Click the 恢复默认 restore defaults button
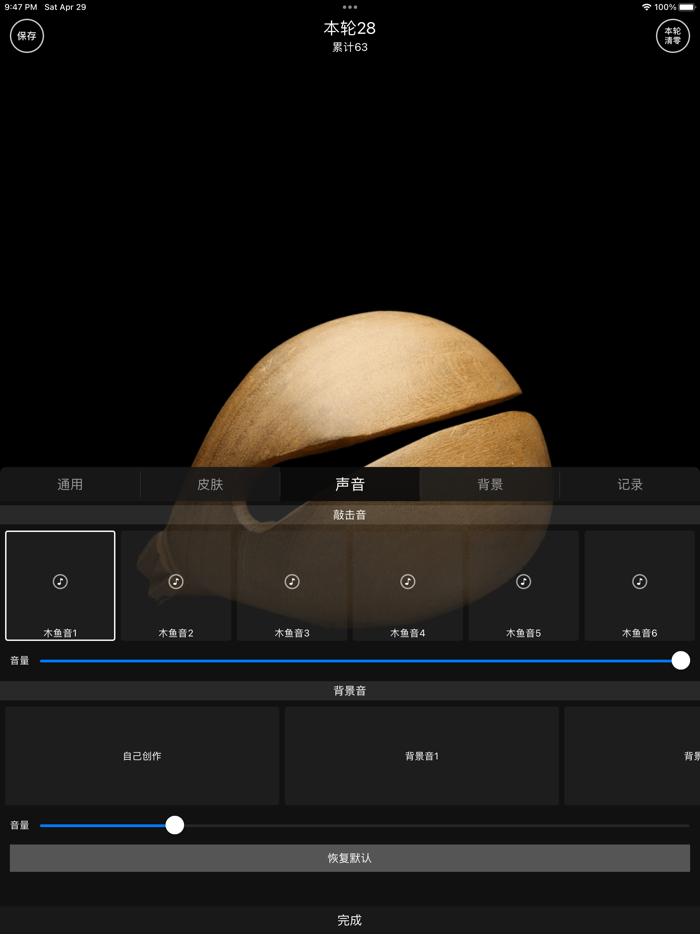The image size is (700, 934). (350, 858)
